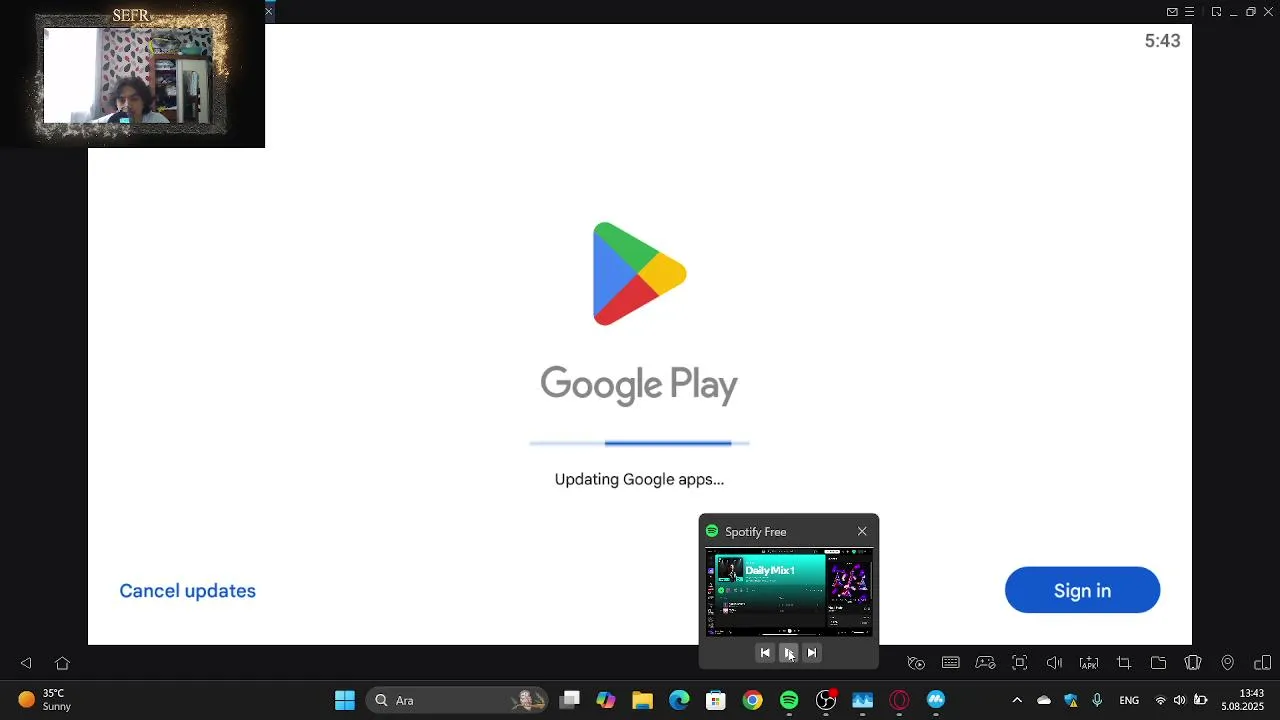Take an emulator screenshot with the frame icon
The width and height of the screenshot is (1280, 720).
click(1020, 663)
